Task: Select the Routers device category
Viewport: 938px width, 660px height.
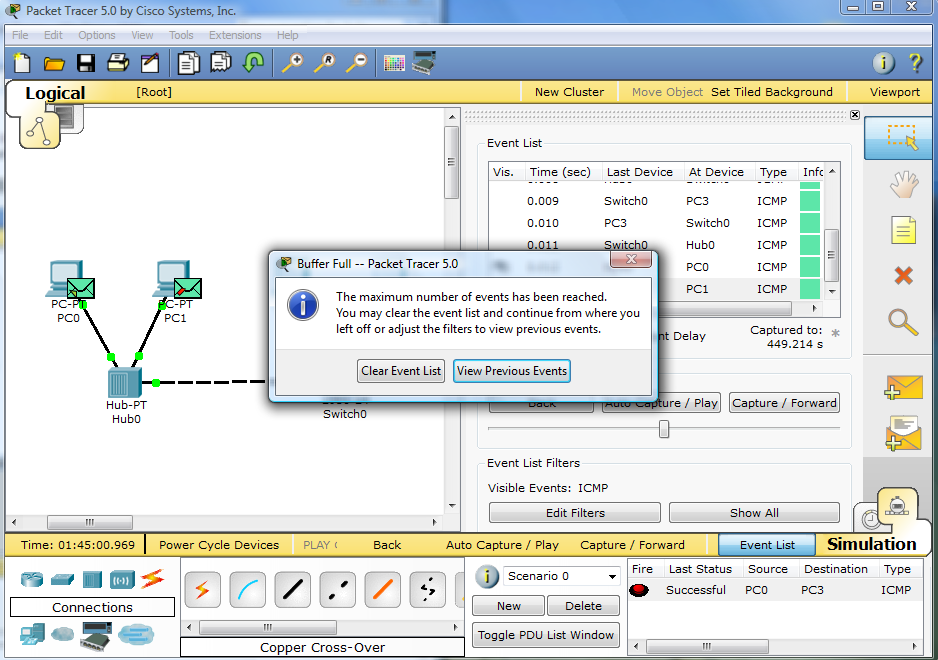Action: point(32,579)
